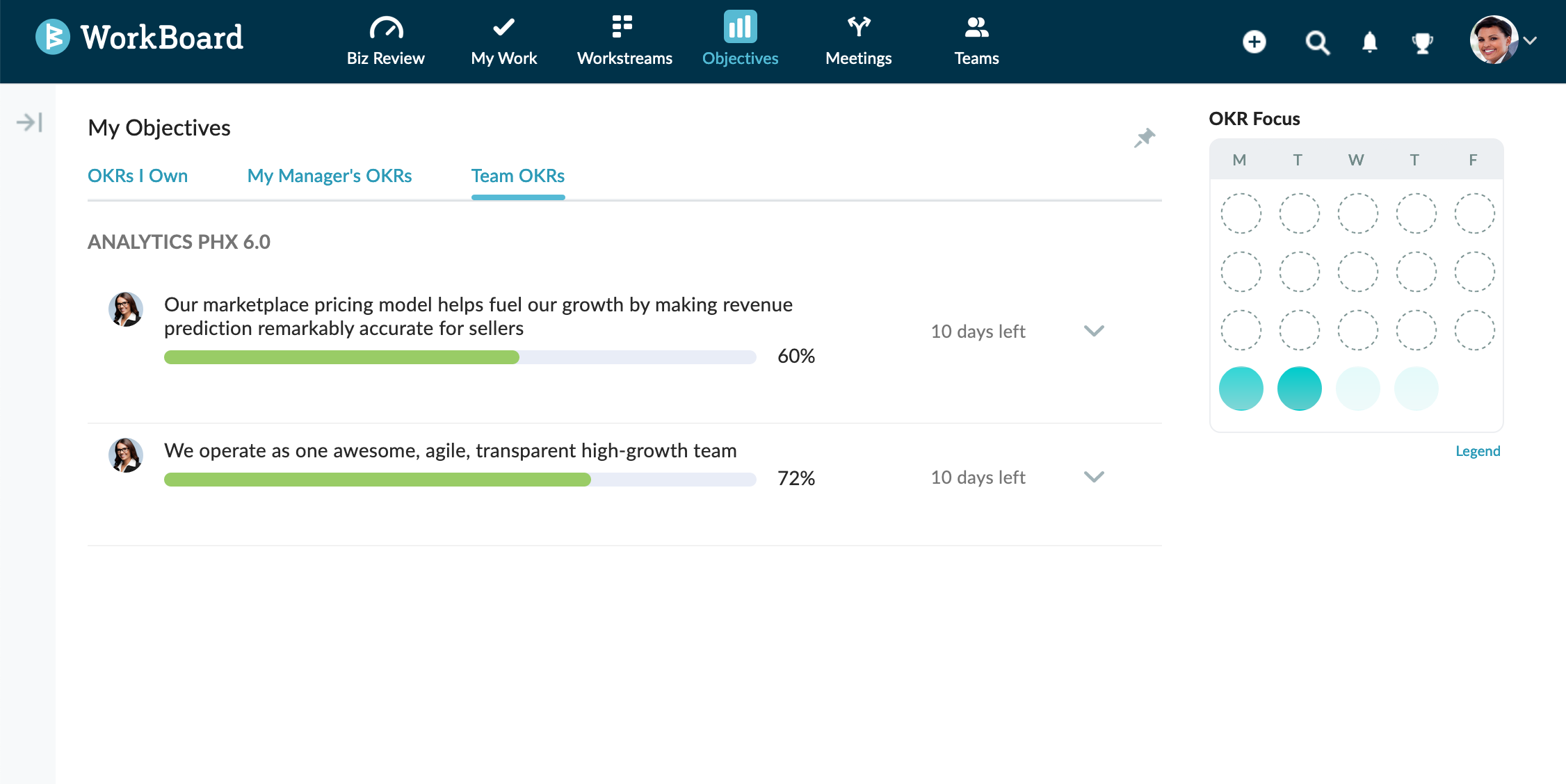Switch to My Manager's OKRs tab
The height and width of the screenshot is (784, 1566).
pos(330,176)
